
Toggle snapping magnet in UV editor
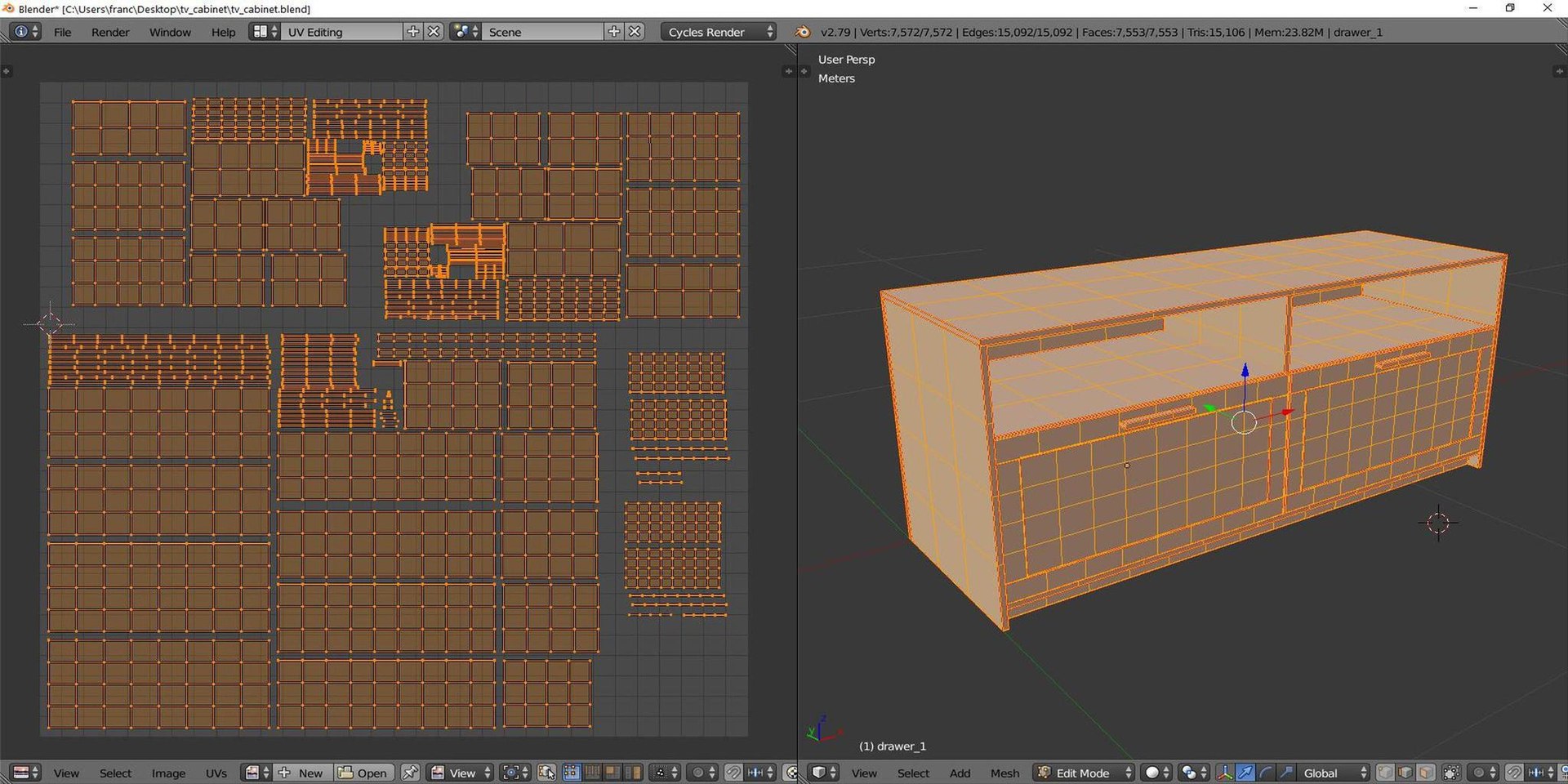[733, 773]
